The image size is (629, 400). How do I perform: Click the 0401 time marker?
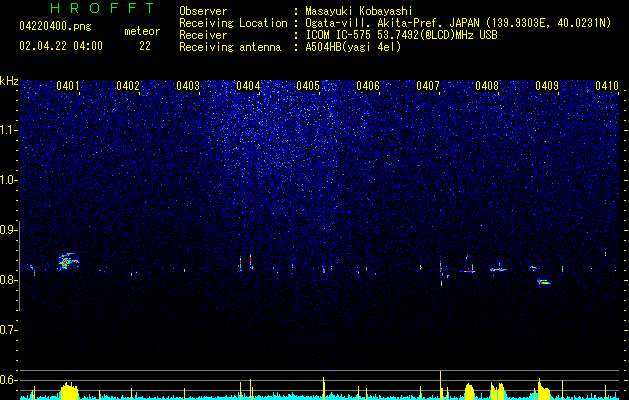(x=68, y=86)
